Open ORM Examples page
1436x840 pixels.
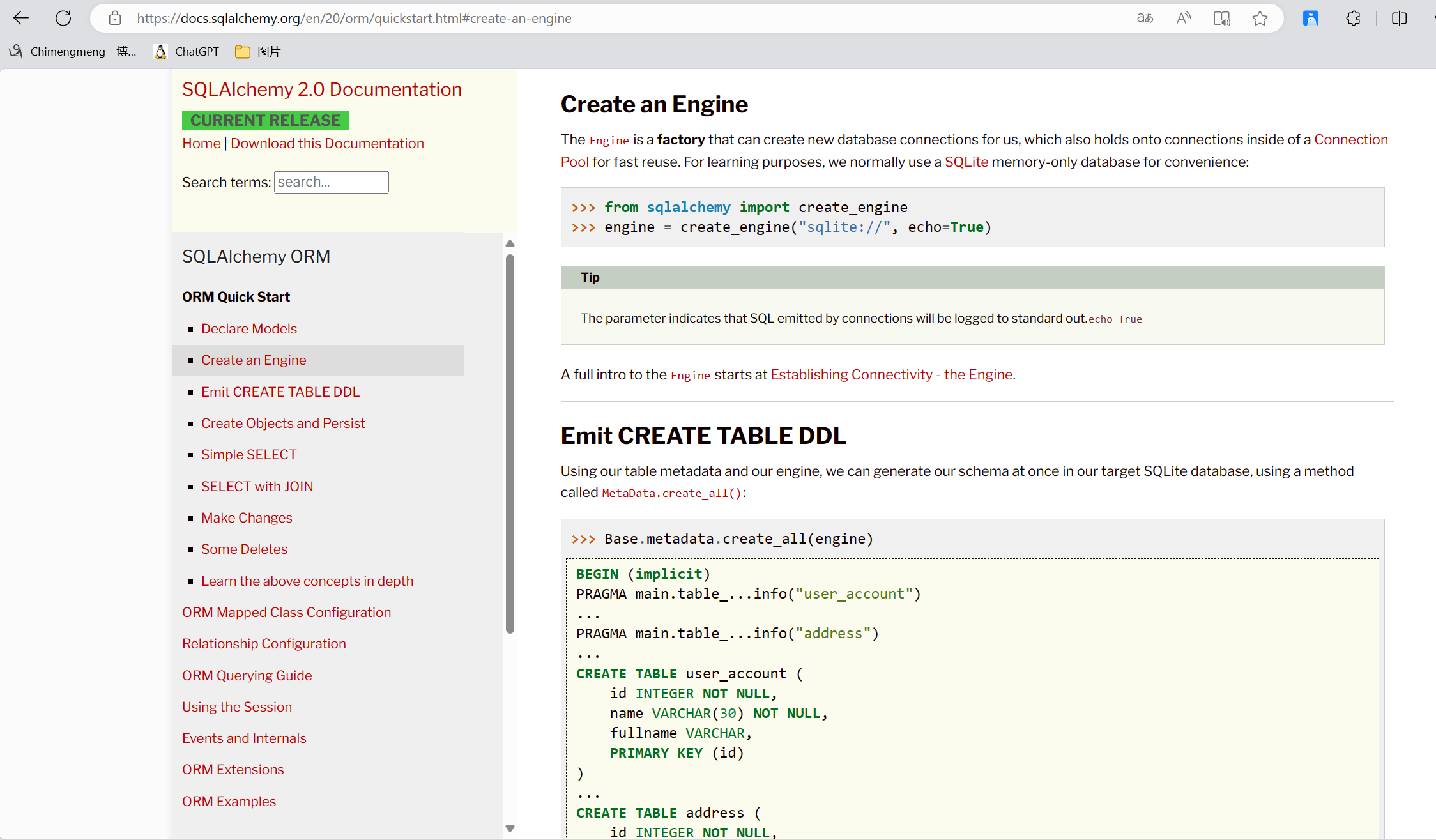229,801
